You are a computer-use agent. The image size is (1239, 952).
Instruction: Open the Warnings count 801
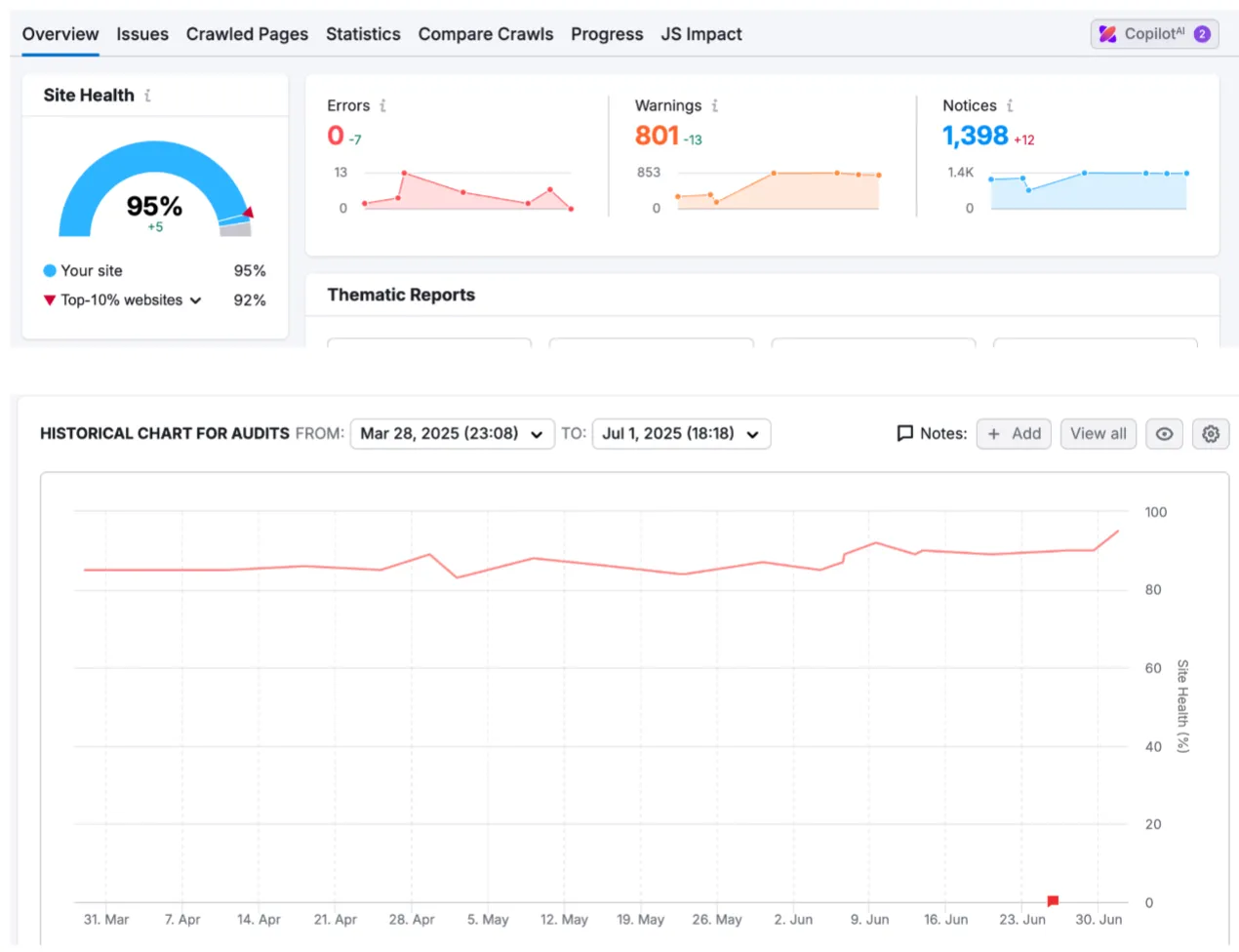tap(657, 136)
